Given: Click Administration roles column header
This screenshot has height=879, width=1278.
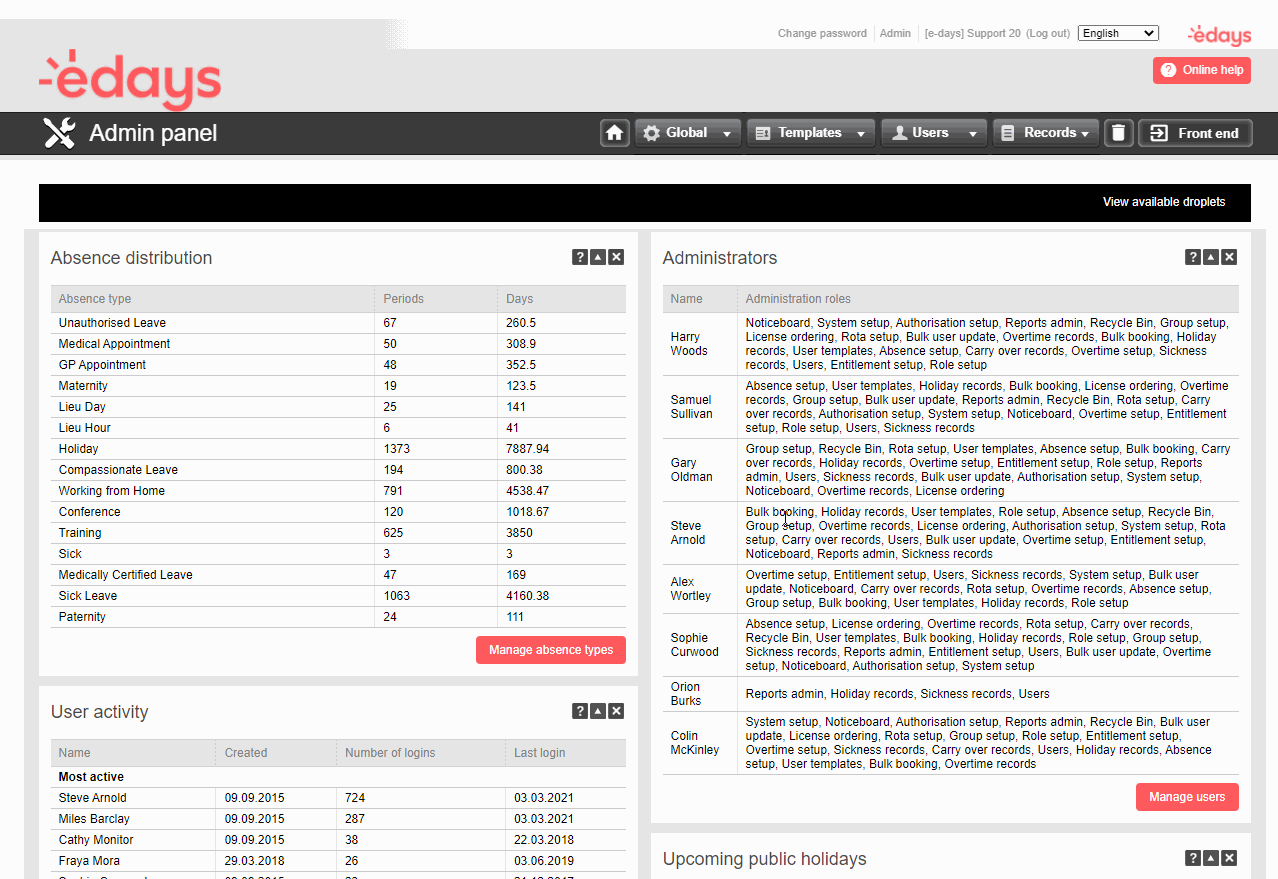Looking at the screenshot, I should pos(988,299).
